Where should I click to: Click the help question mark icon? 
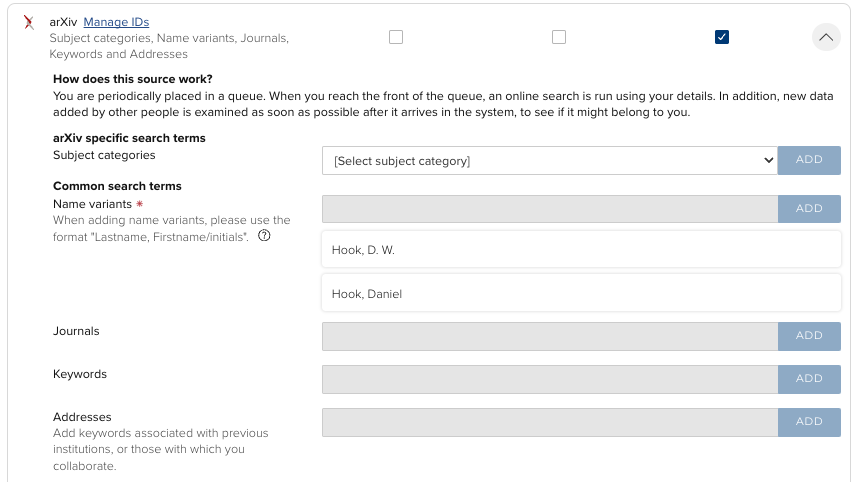pos(264,236)
